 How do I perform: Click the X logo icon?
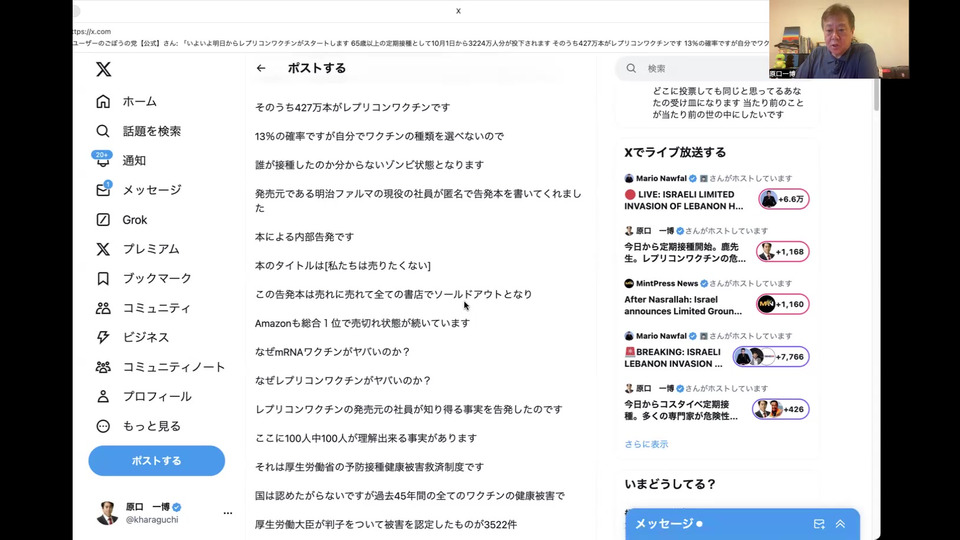coord(103,69)
